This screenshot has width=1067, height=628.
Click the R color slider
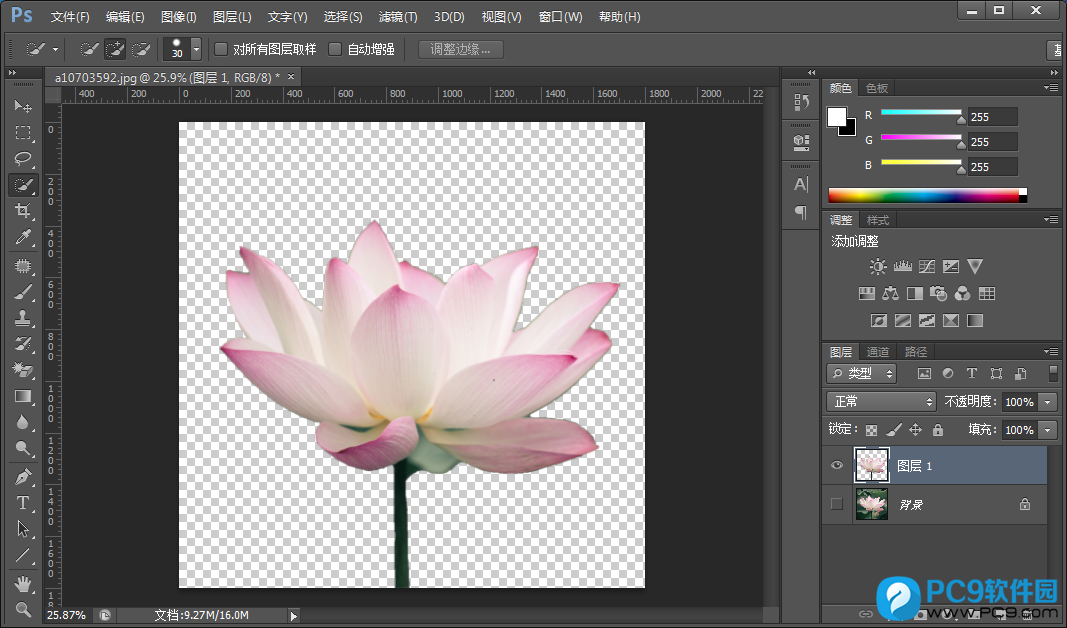(x=921, y=112)
